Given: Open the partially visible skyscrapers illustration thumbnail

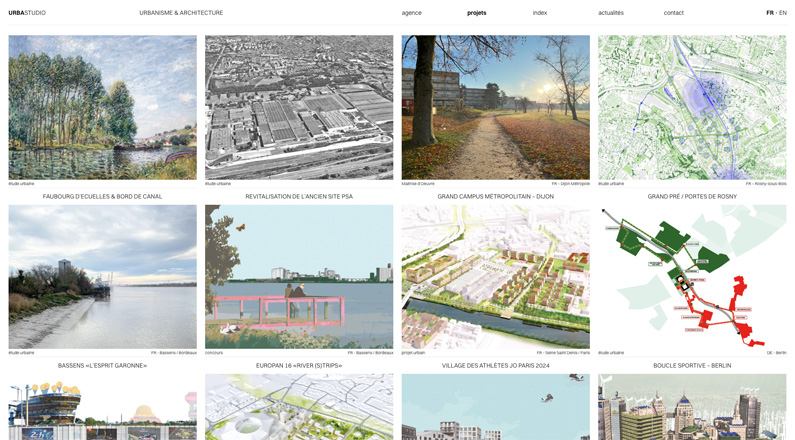Looking at the screenshot, I should click(692, 407).
